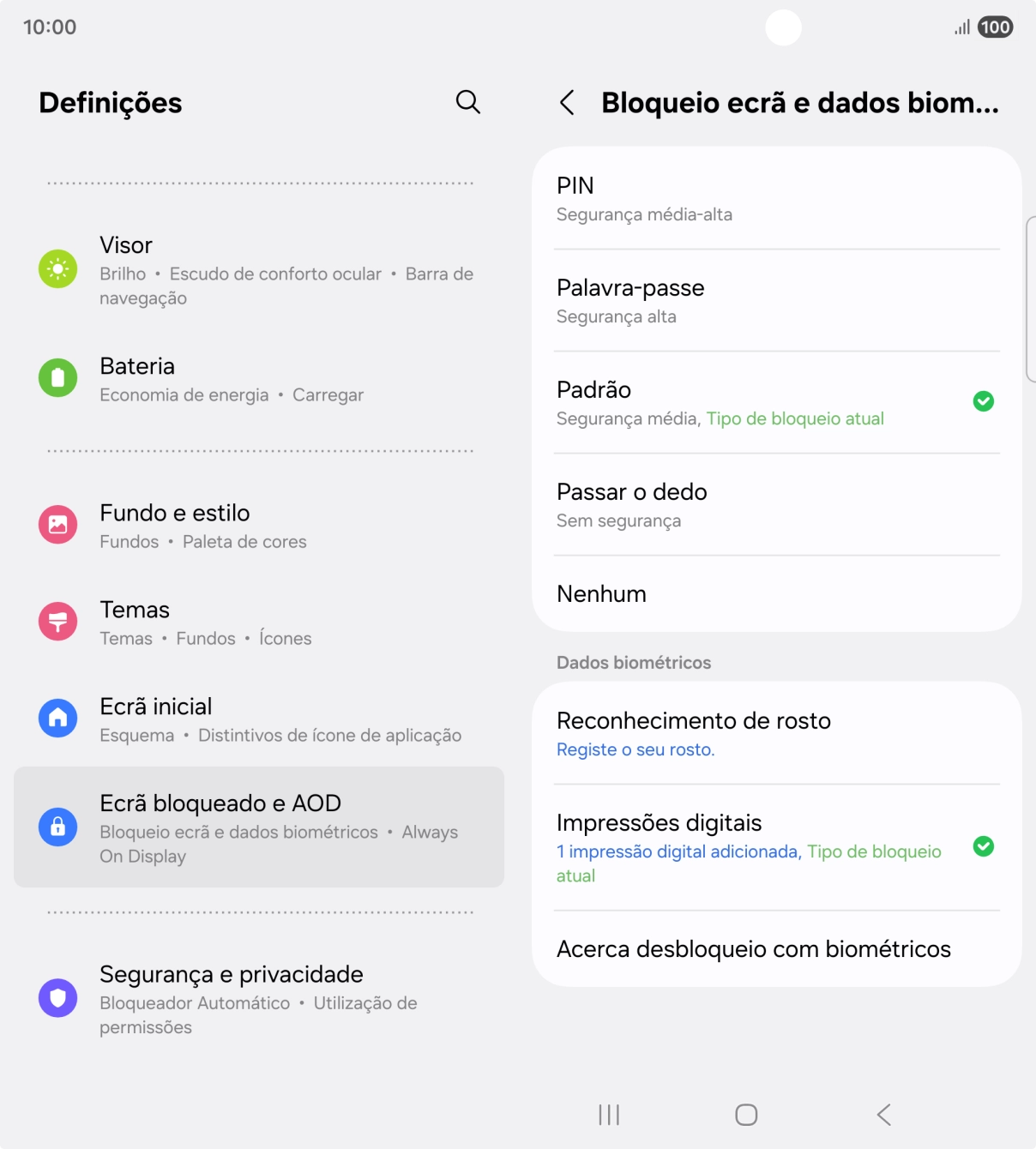Go back using the header chevron arrow

tap(567, 103)
